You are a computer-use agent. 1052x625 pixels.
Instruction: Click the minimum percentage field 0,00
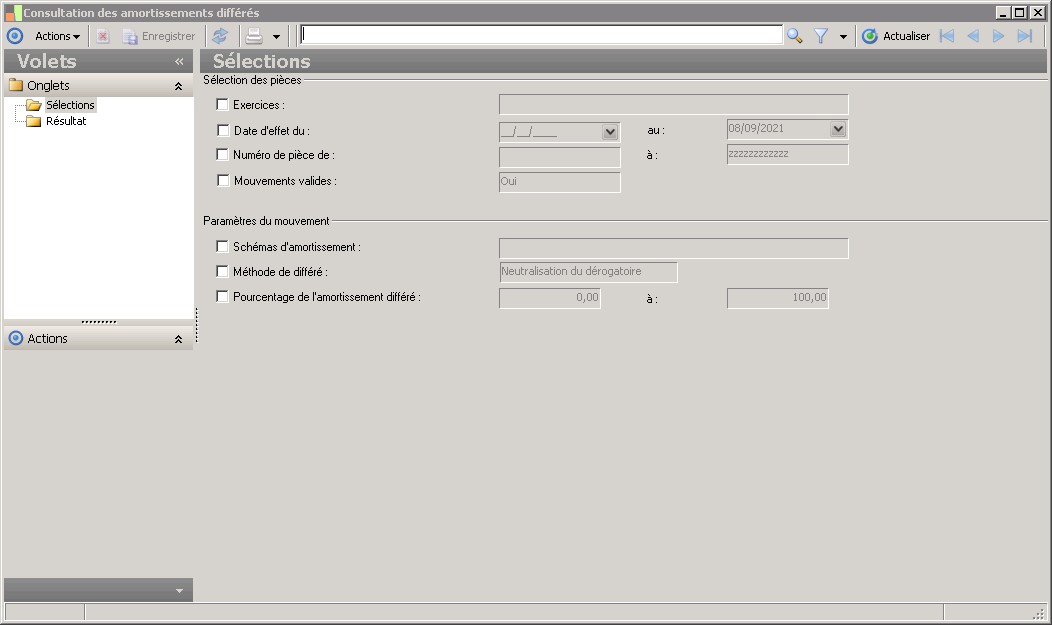tap(549, 298)
